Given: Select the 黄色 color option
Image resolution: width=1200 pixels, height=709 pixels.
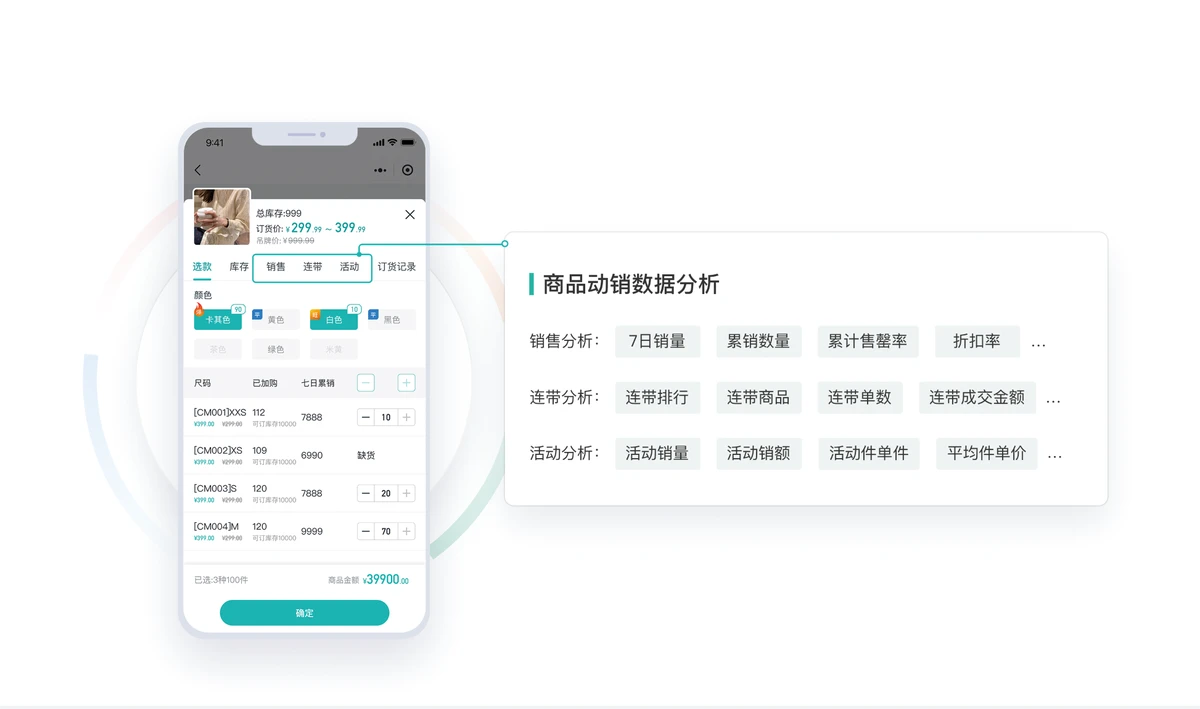Looking at the screenshot, I should (x=276, y=320).
